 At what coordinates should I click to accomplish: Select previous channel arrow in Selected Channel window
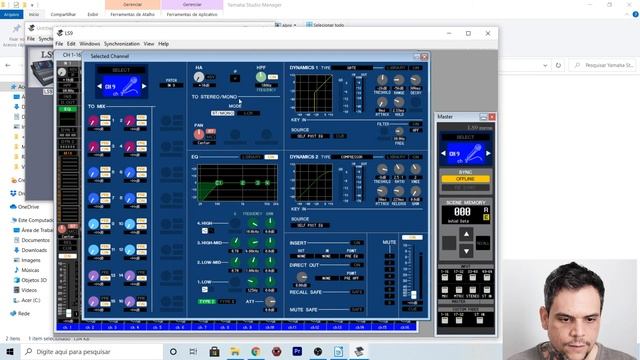tap(99, 86)
